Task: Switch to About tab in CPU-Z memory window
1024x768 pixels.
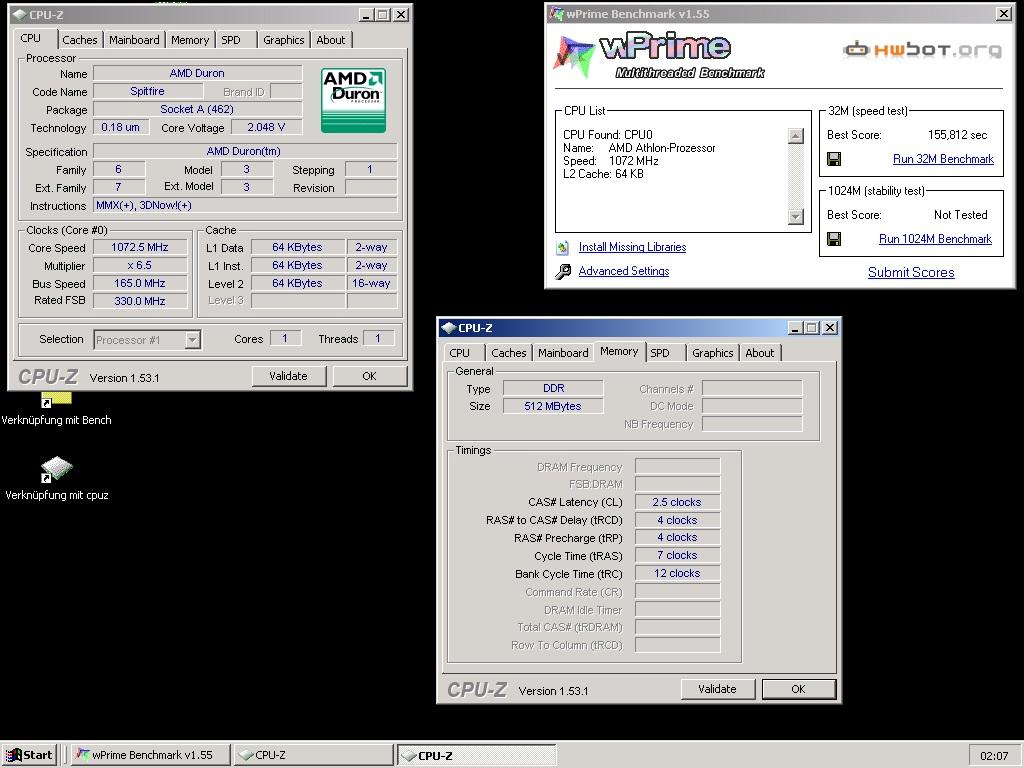Action: (x=760, y=353)
